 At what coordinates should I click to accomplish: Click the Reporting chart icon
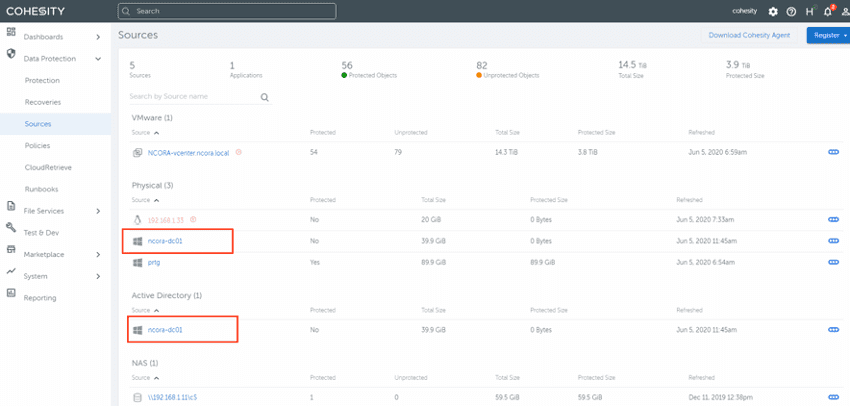tap(11, 293)
